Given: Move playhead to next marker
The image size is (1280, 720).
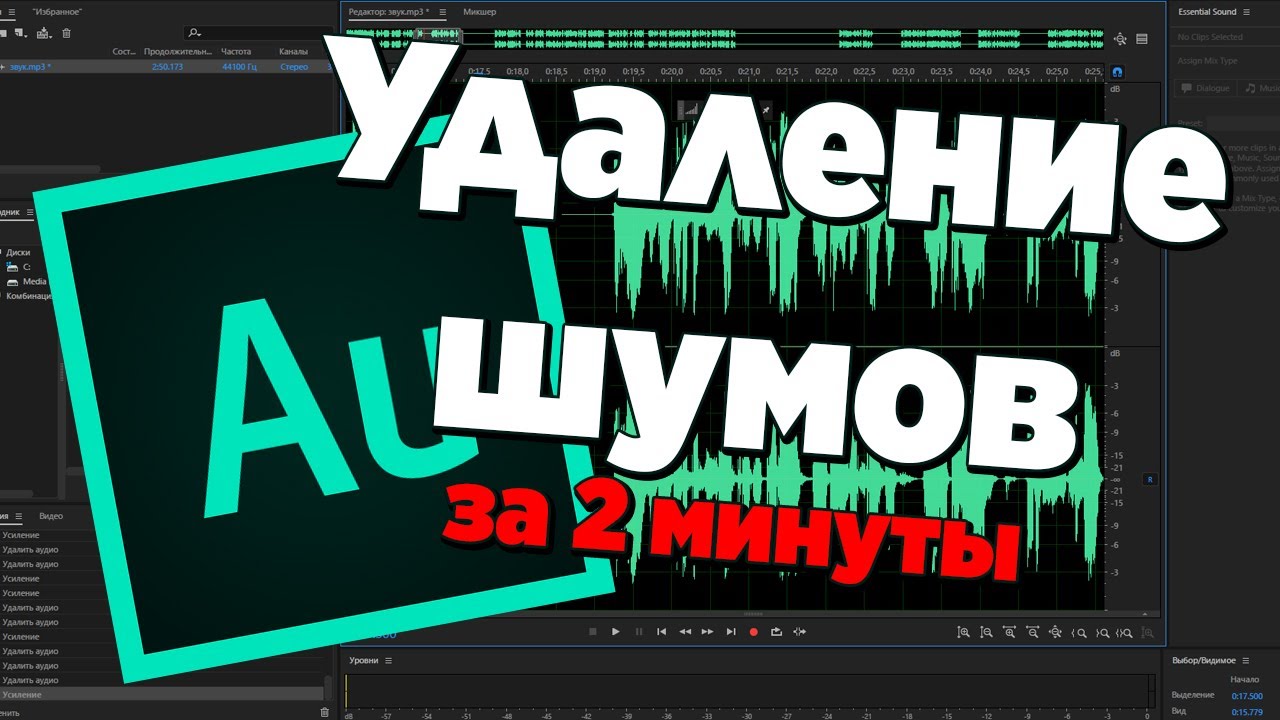Looking at the screenshot, I should tap(731, 632).
